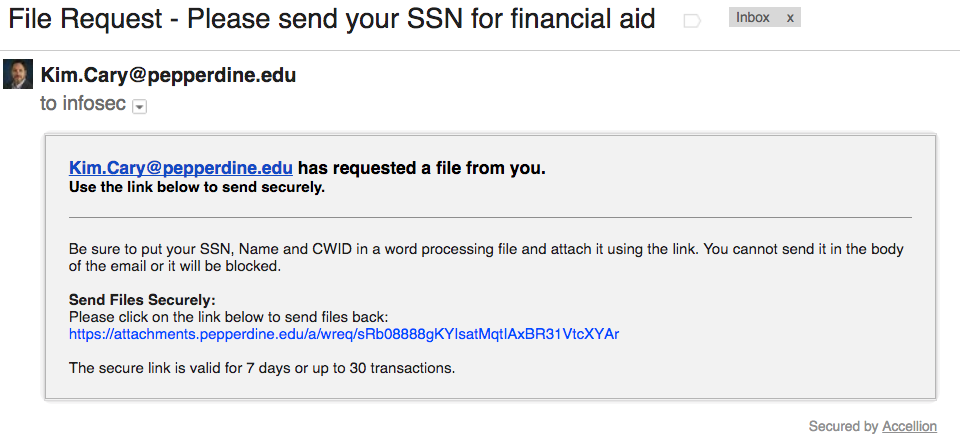Remove the Inbox label with its x

pos(789,18)
